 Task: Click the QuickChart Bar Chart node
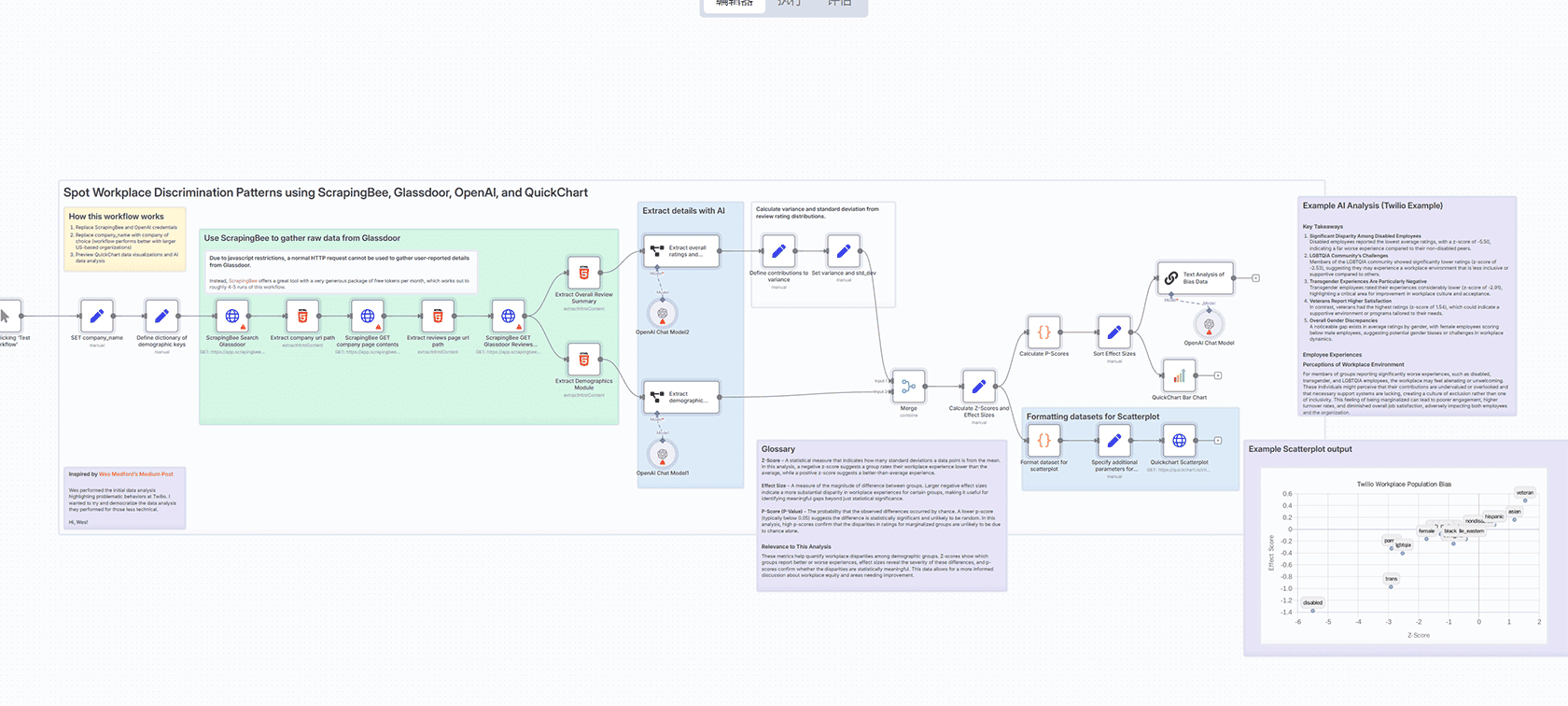pos(1179,375)
